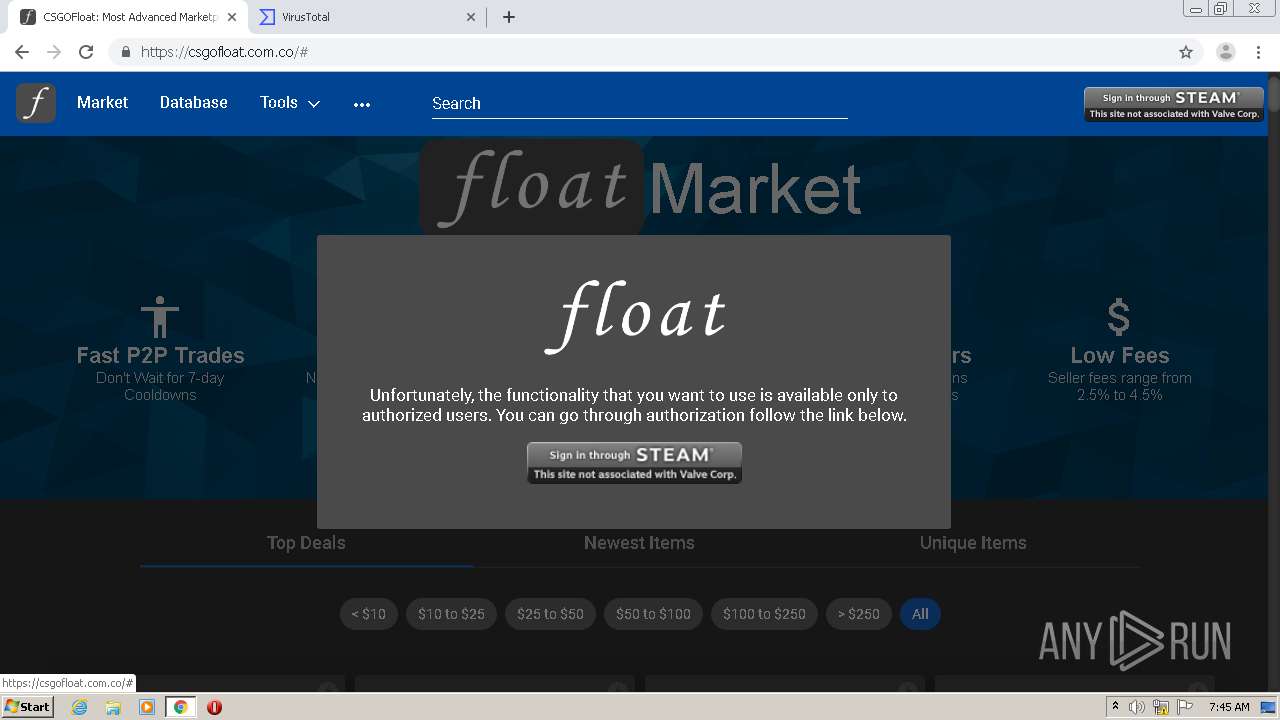Show hidden system tray icons
1280x720 pixels.
pos(1116,707)
